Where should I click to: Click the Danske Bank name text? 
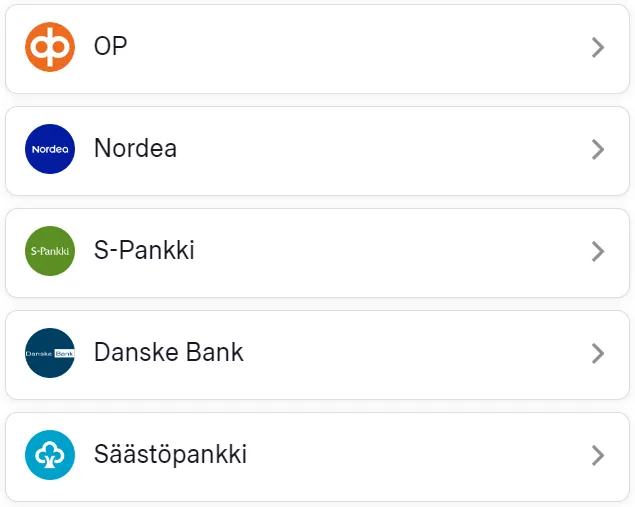point(168,353)
